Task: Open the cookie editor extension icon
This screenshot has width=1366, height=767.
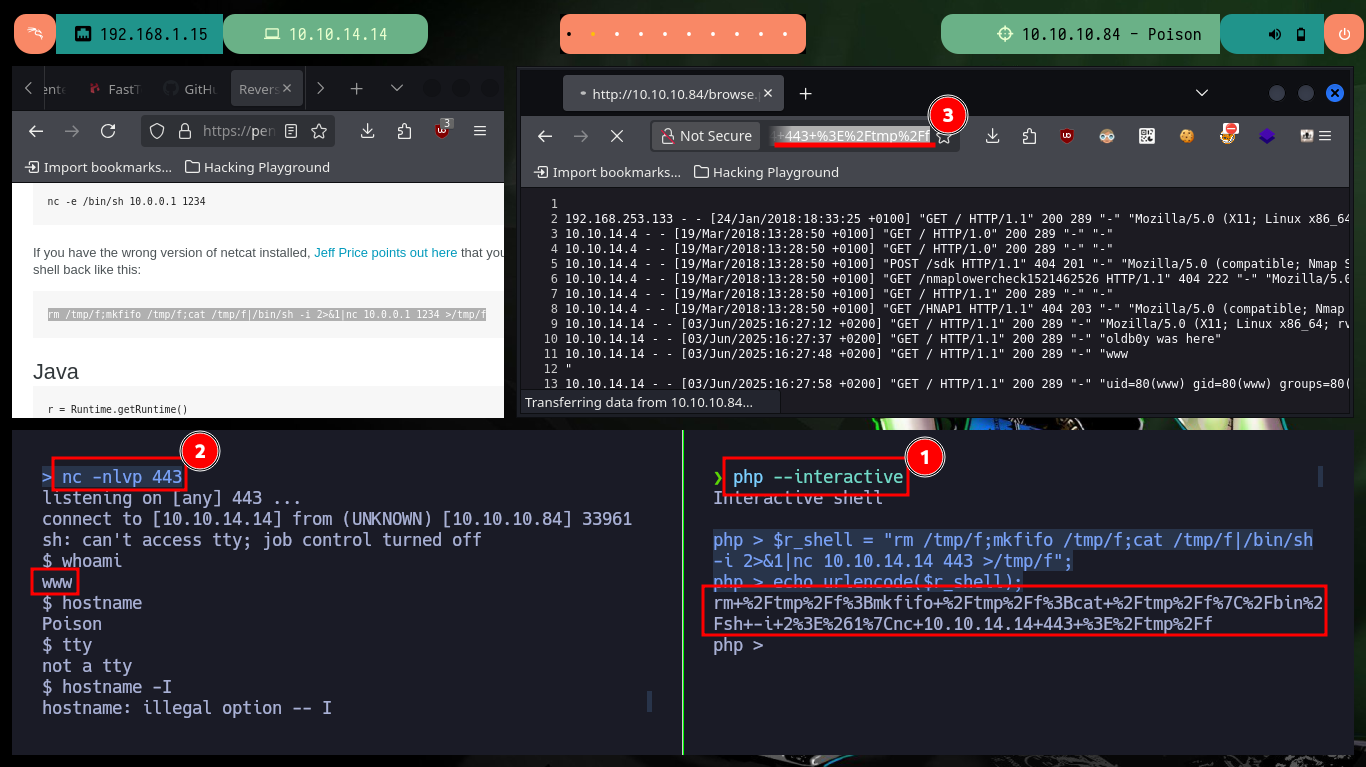Action: coord(1187,136)
